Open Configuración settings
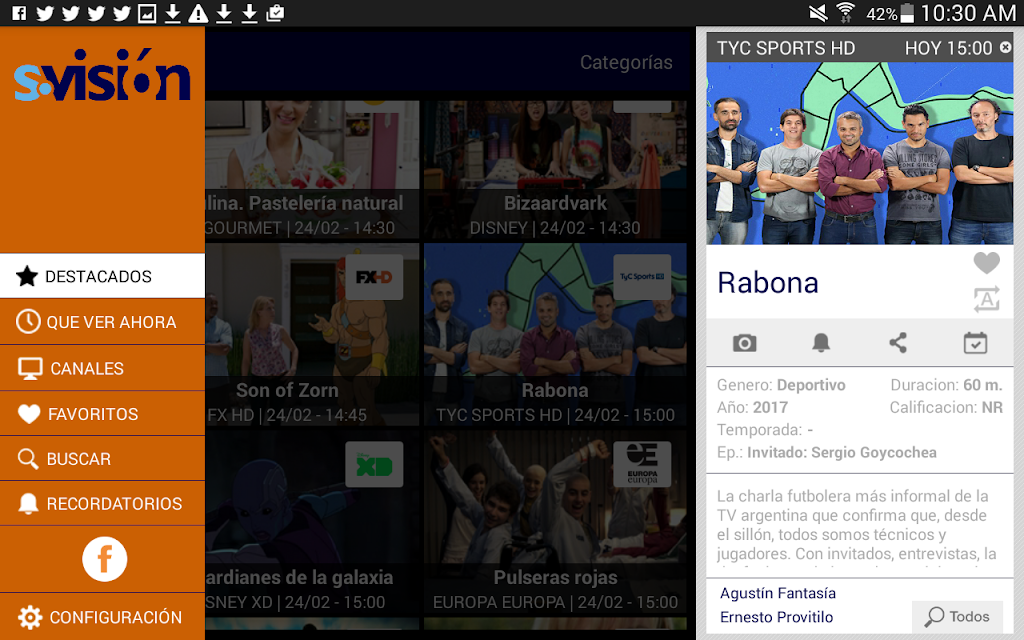1024x640 pixels. (103, 616)
